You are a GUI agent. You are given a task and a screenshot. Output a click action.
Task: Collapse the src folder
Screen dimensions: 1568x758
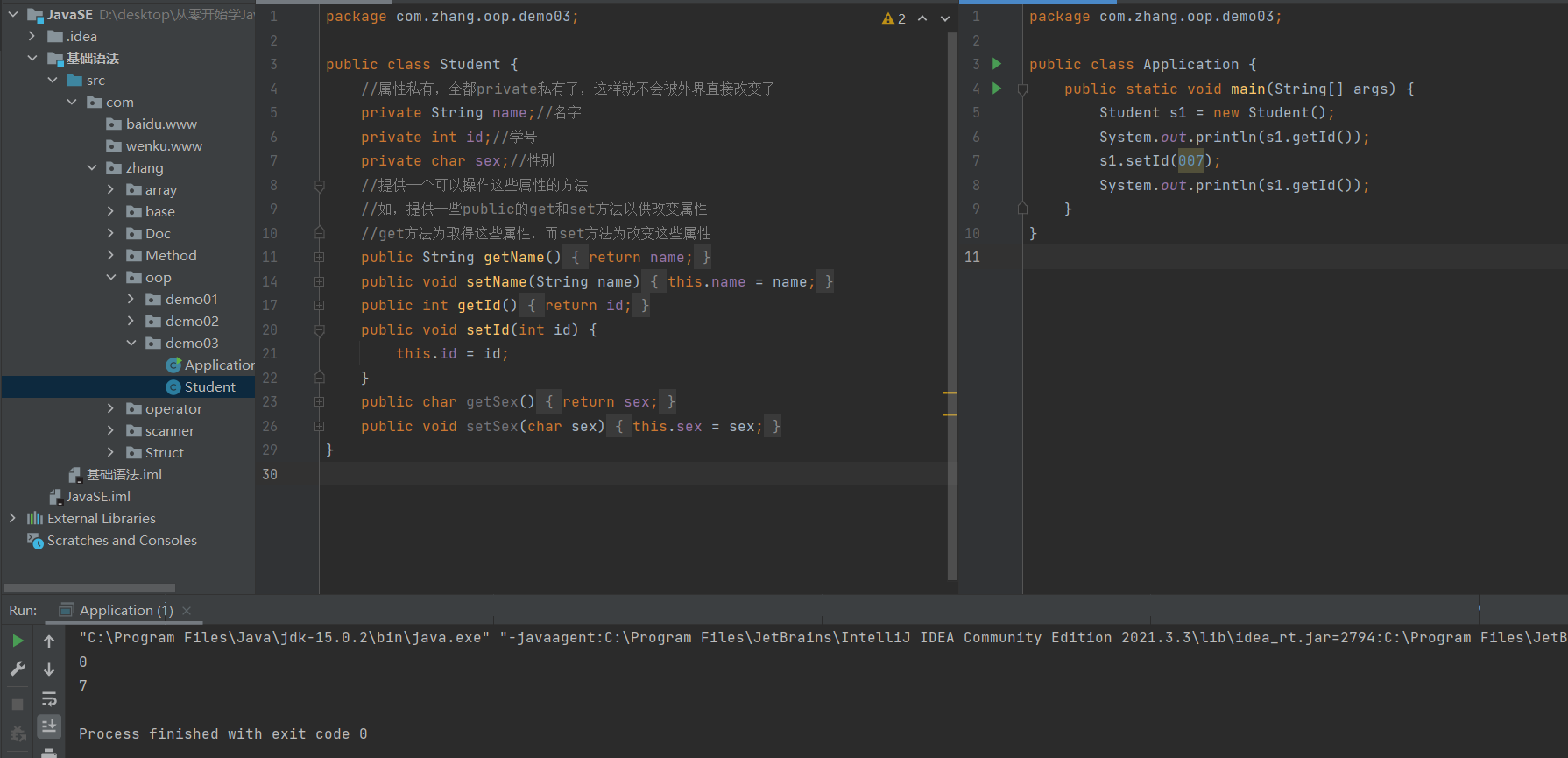tap(53, 80)
